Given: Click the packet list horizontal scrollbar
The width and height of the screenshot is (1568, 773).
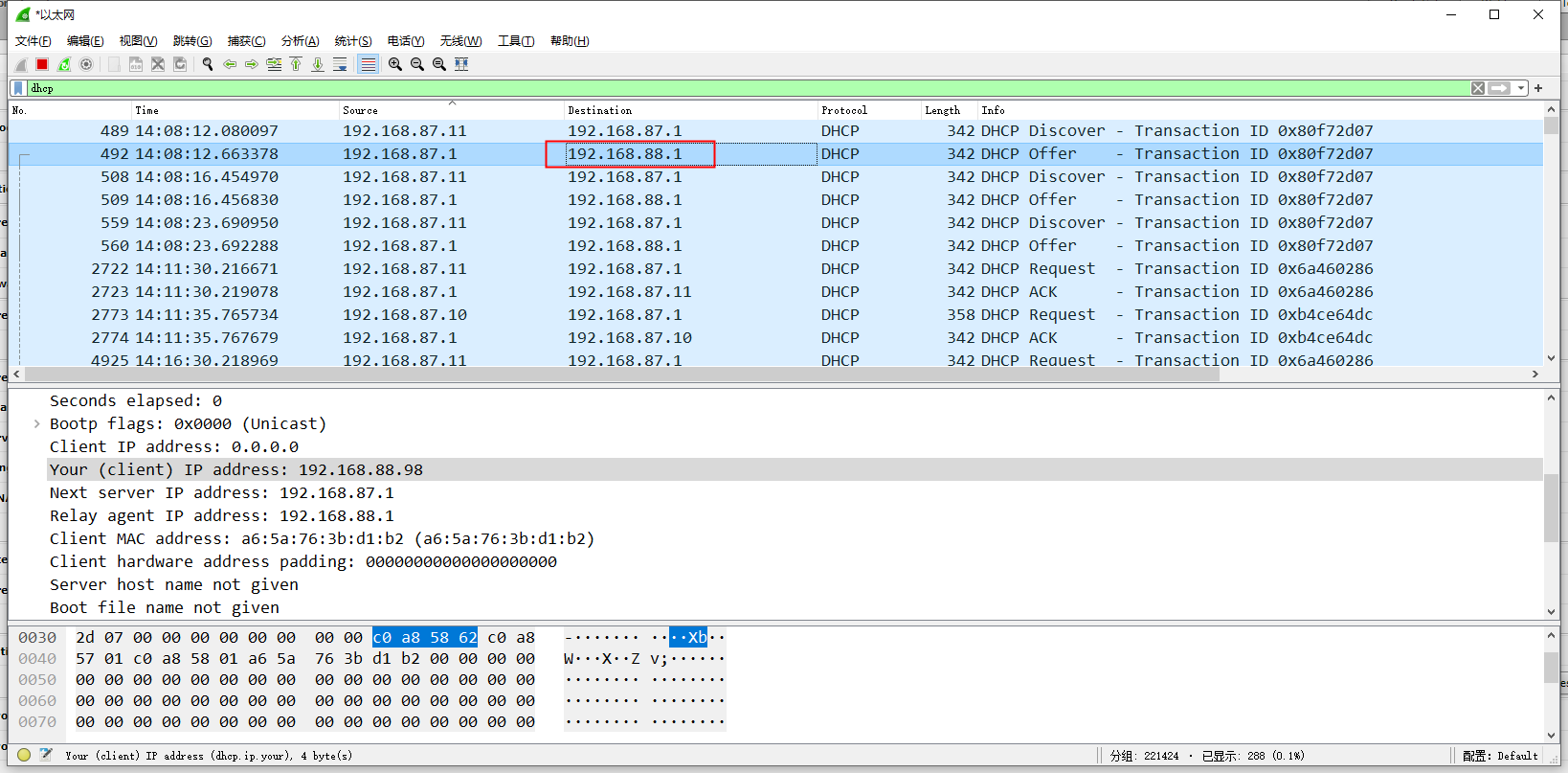Looking at the screenshot, I should click(622, 374).
